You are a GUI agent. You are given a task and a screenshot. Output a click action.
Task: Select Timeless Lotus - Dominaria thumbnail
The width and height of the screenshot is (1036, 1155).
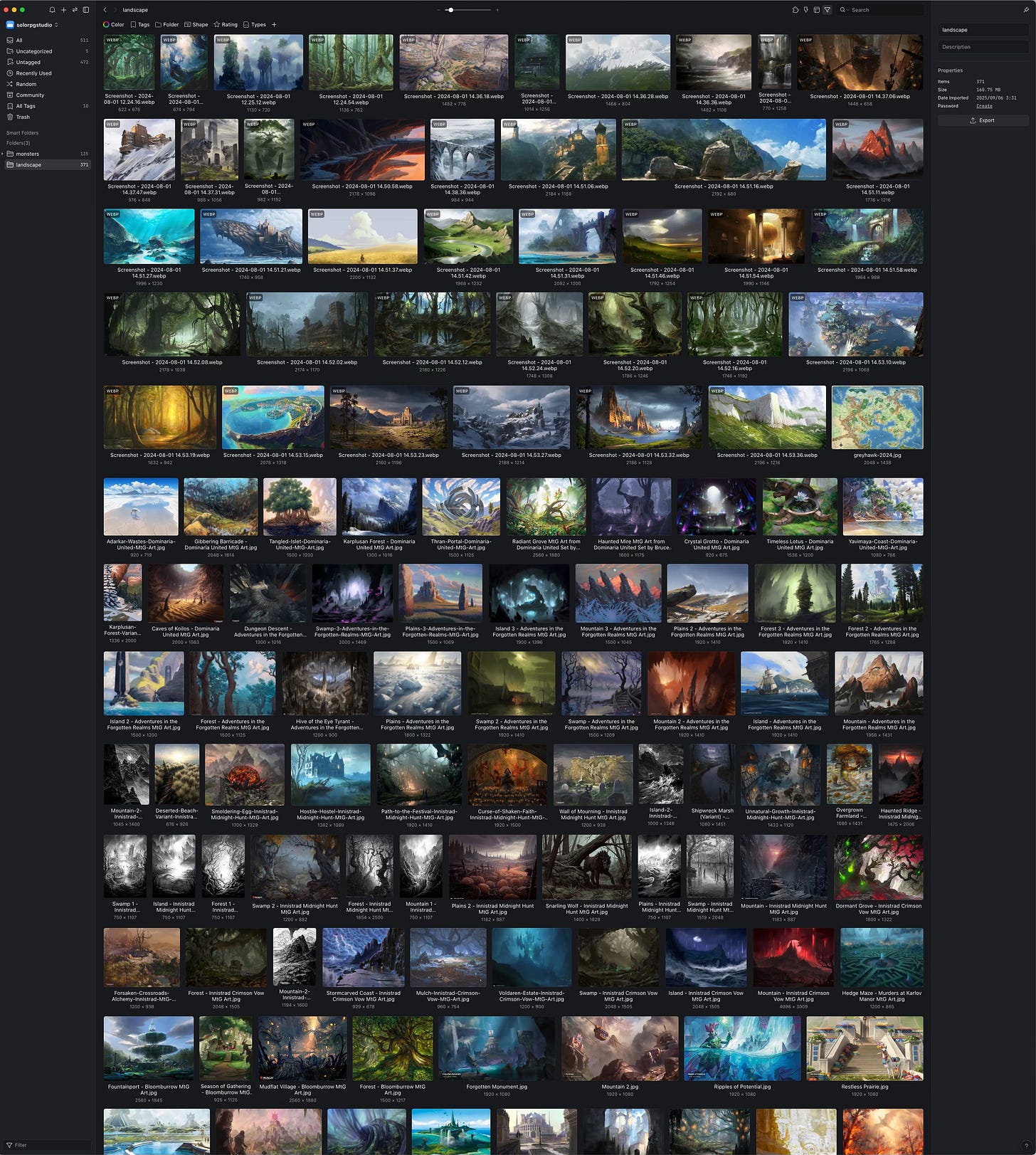(800, 506)
